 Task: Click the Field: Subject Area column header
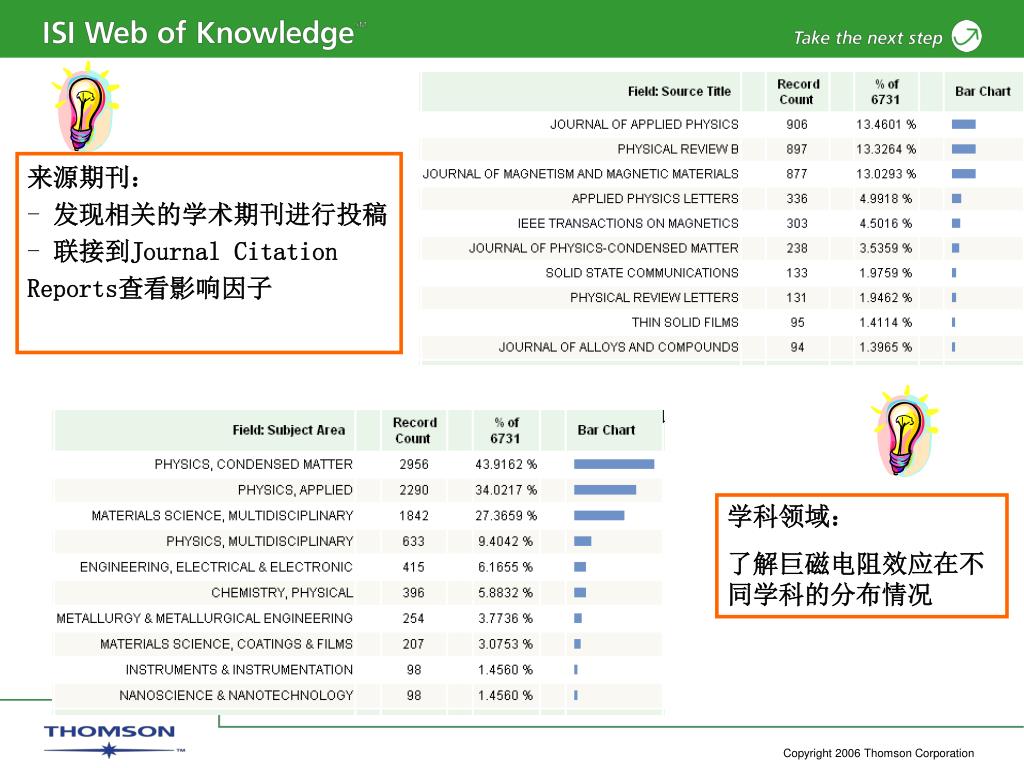(x=289, y=430)
